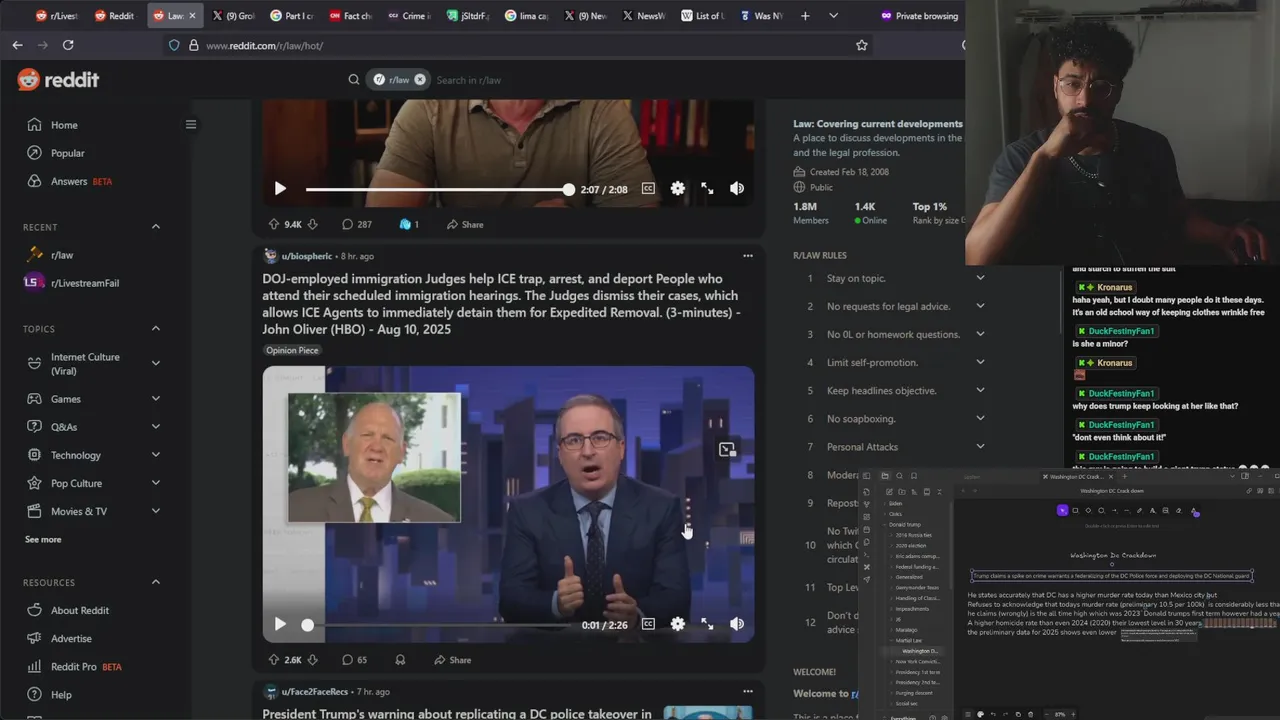Image resolution: width=1280 pixels, height=720 pixels.
Task: Toggle captions on the top video
Action: 648,188
